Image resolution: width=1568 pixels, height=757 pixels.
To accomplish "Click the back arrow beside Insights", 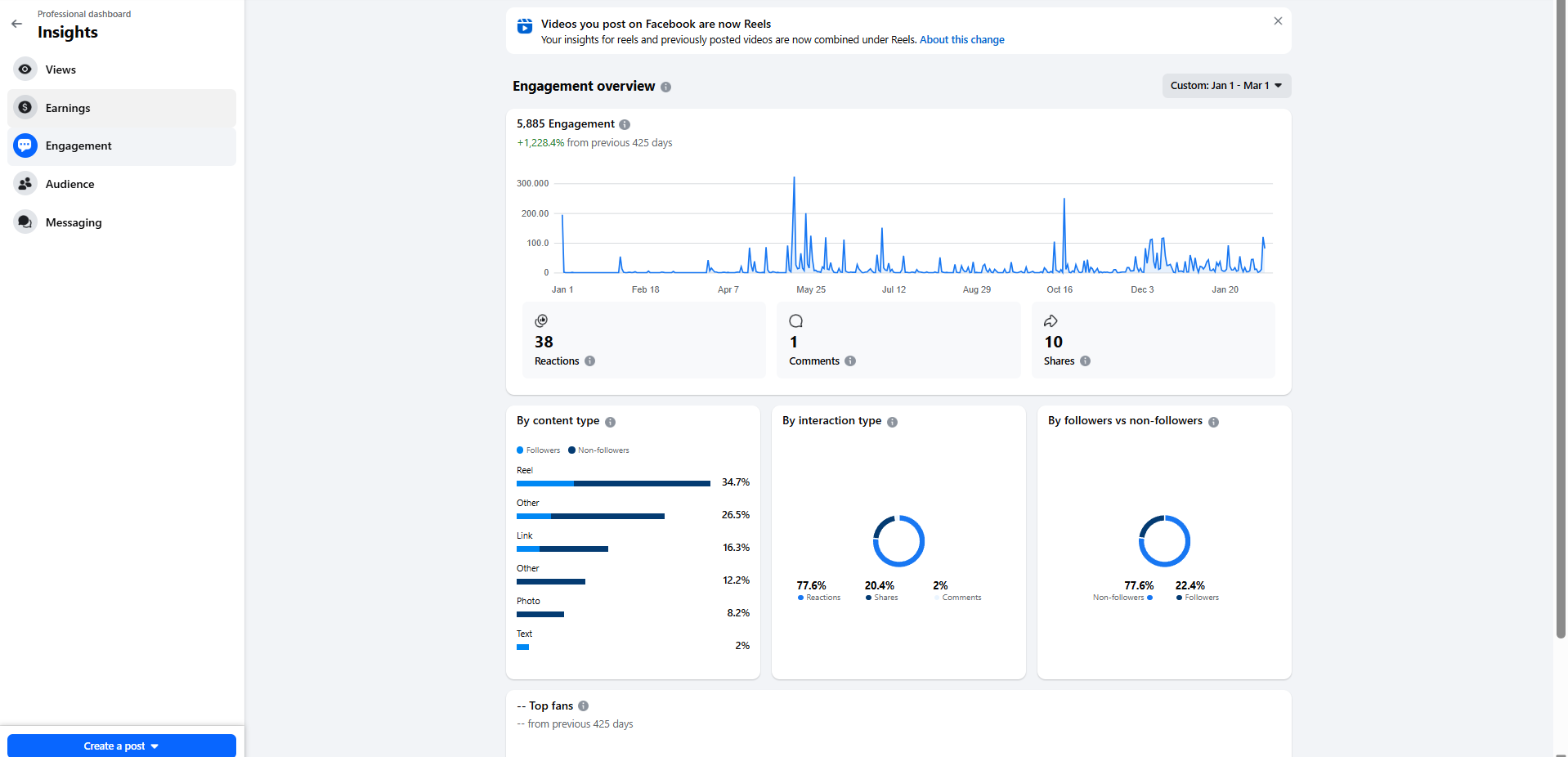I will click(16, 24).
